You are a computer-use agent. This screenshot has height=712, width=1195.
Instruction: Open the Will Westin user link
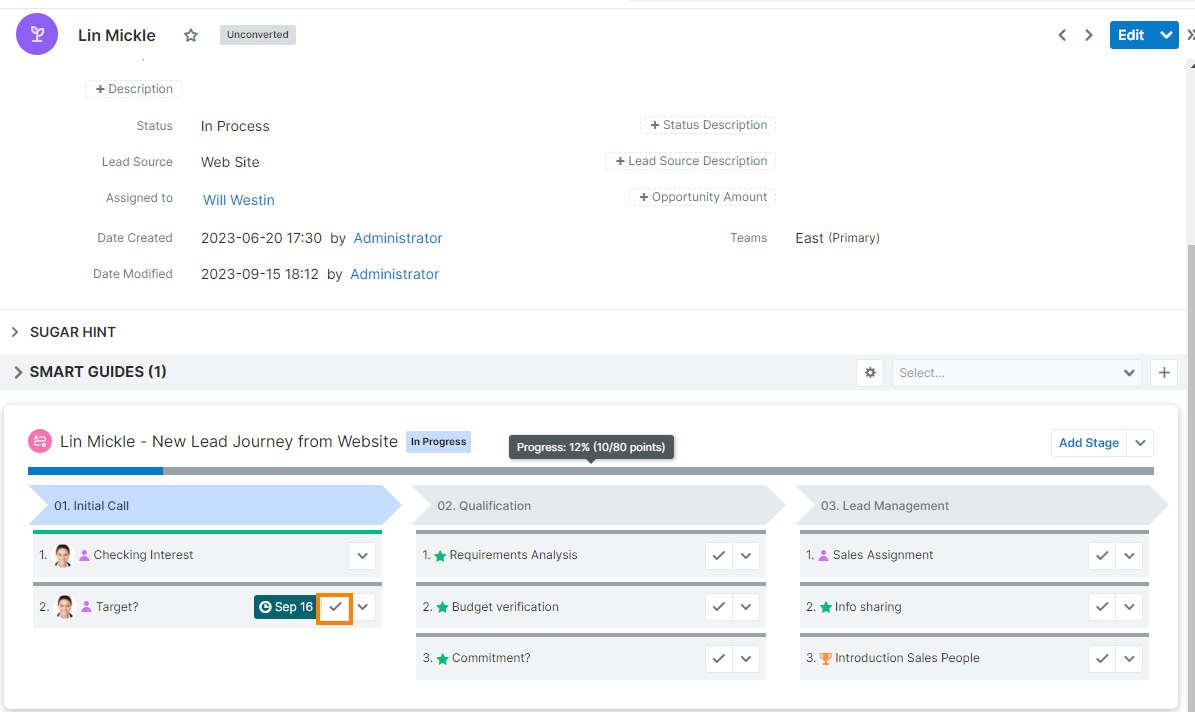click(x=239, y=200)
